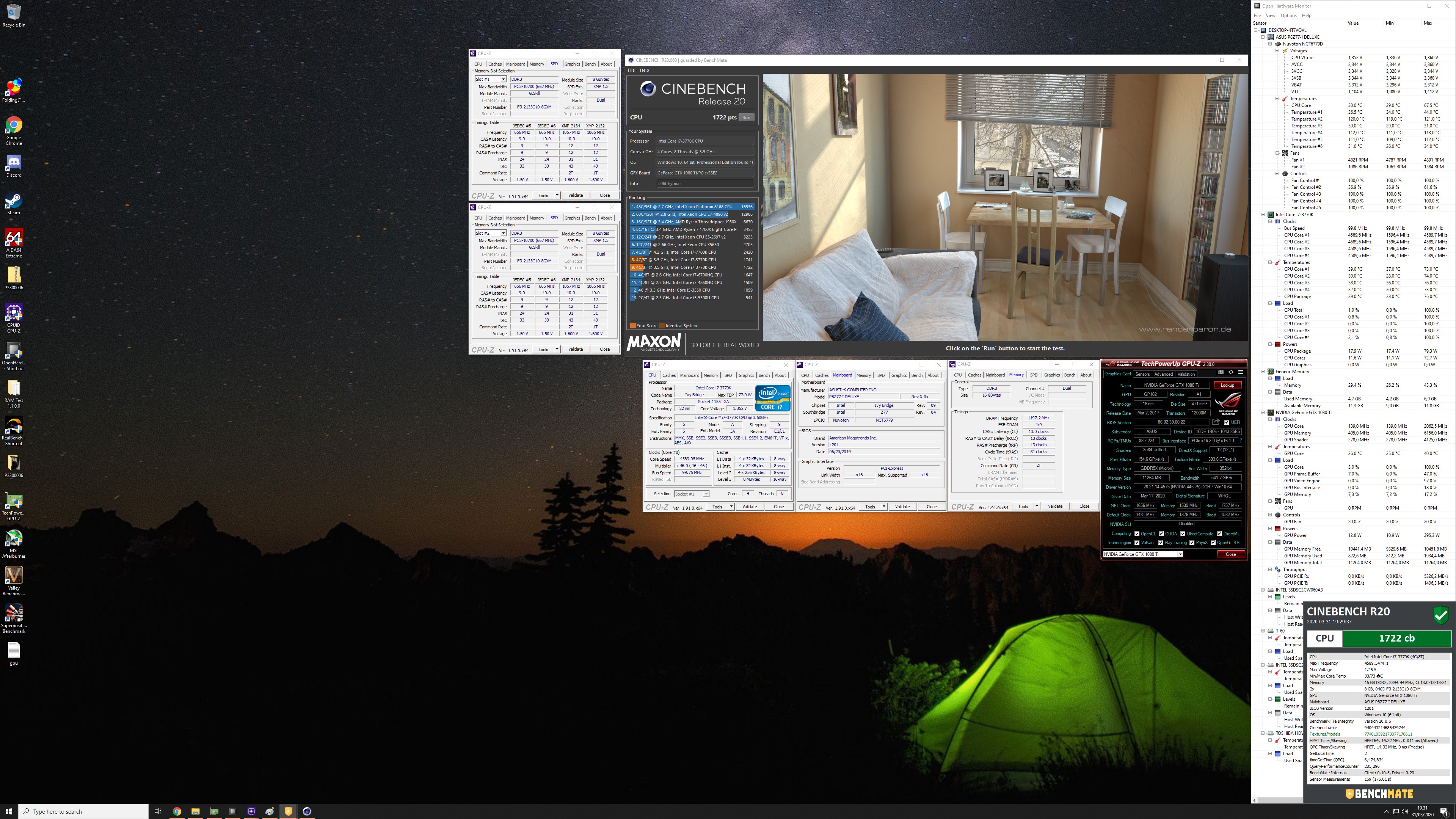Click the Chrome icon on the taskbar
Screen dimensions: 1456x819
tap(177, 811)
